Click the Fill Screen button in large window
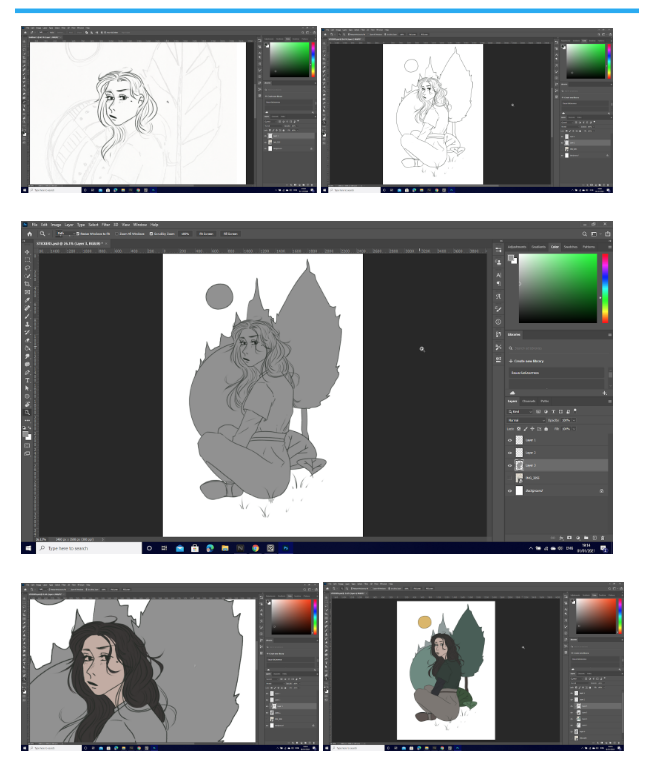Viewport: 648px width, 773px height. pos(230,234)
